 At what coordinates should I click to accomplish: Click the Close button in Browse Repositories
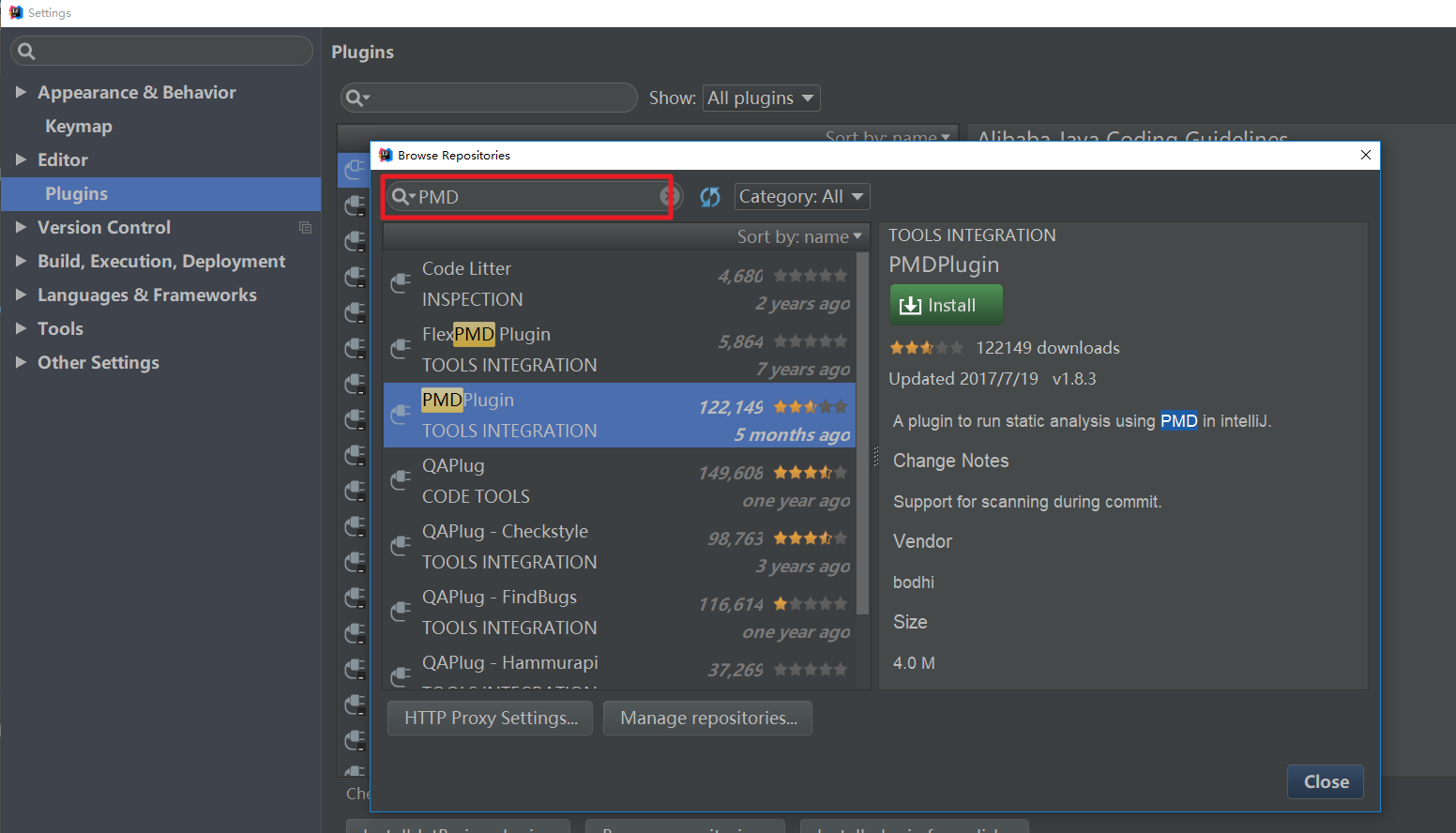point(1326,781)
